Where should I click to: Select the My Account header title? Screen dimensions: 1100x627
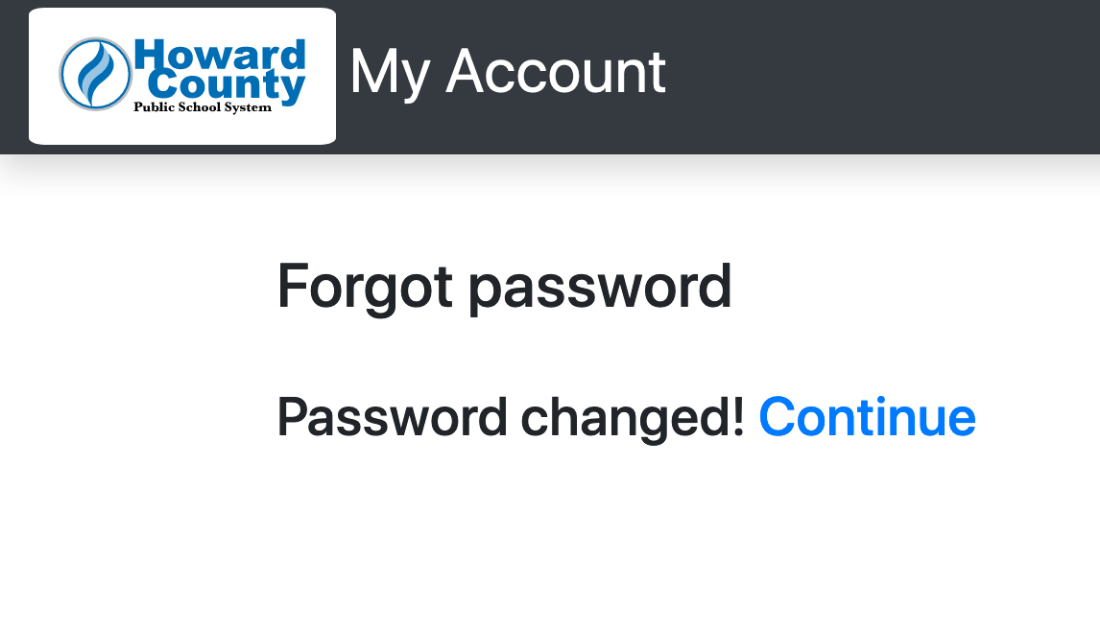(x=507, y=72)
